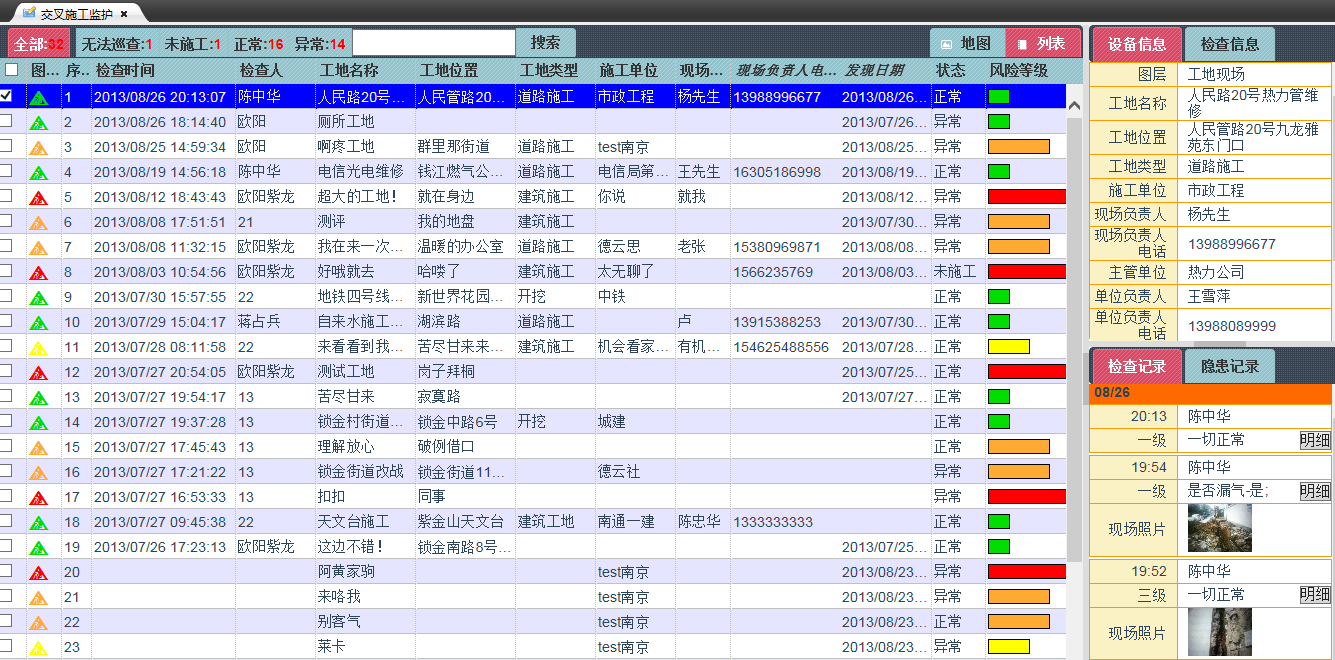The image size is (1335, 660).
Task: Click the red warning icon in row 5
Action: click(x=39, y=197)
